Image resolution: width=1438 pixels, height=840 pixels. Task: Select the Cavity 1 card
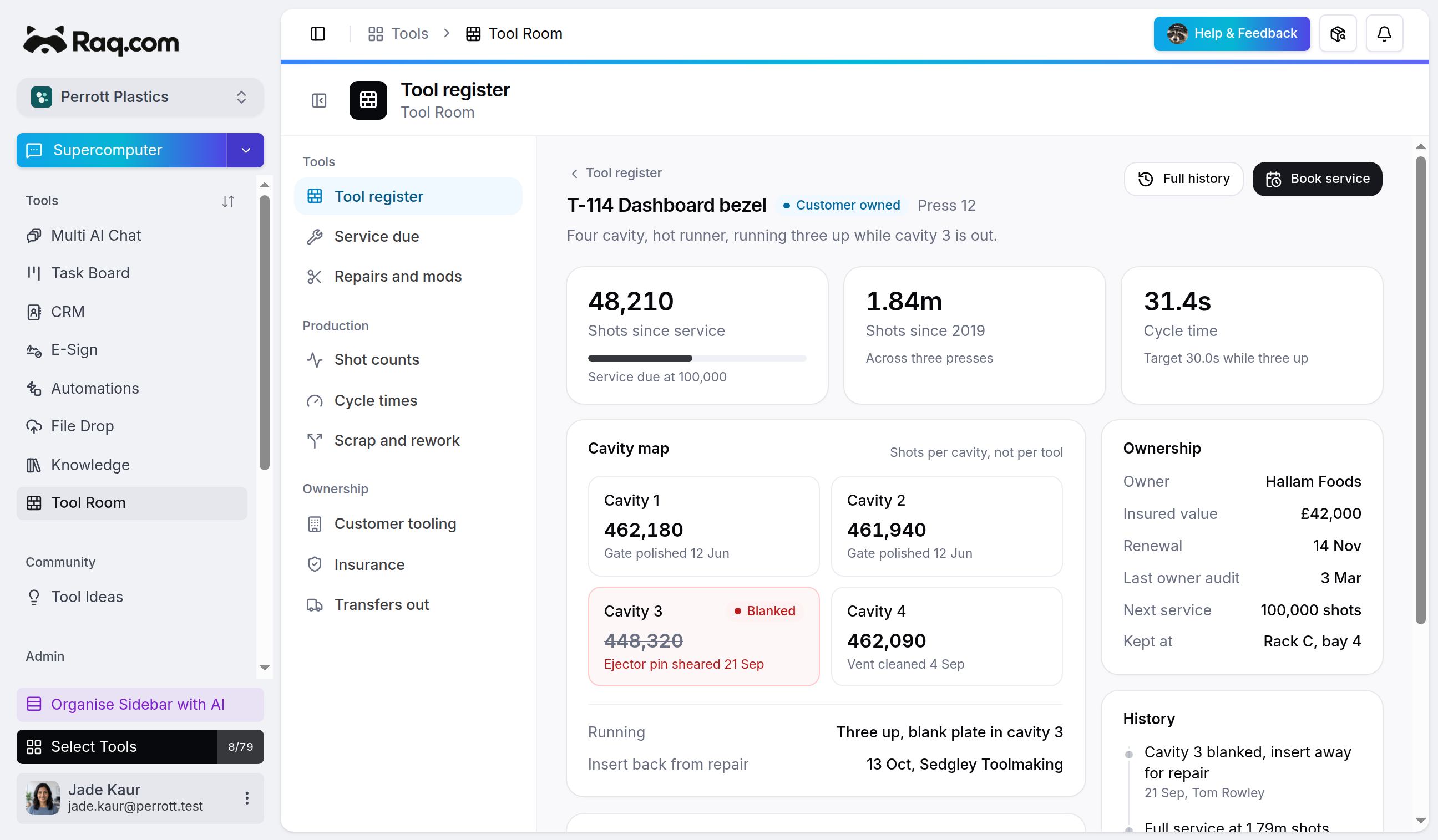pos(703,526)
